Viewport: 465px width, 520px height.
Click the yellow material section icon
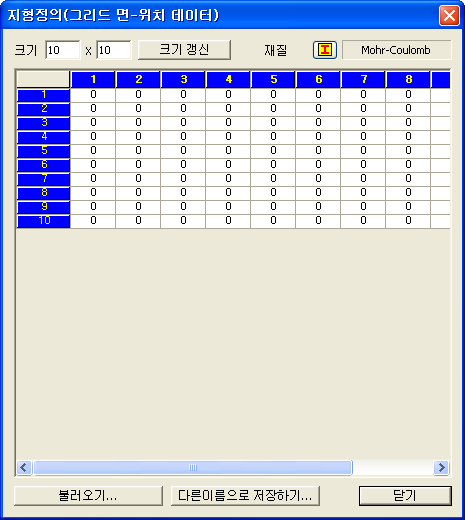pyautogui.click(x=325, y=50)
